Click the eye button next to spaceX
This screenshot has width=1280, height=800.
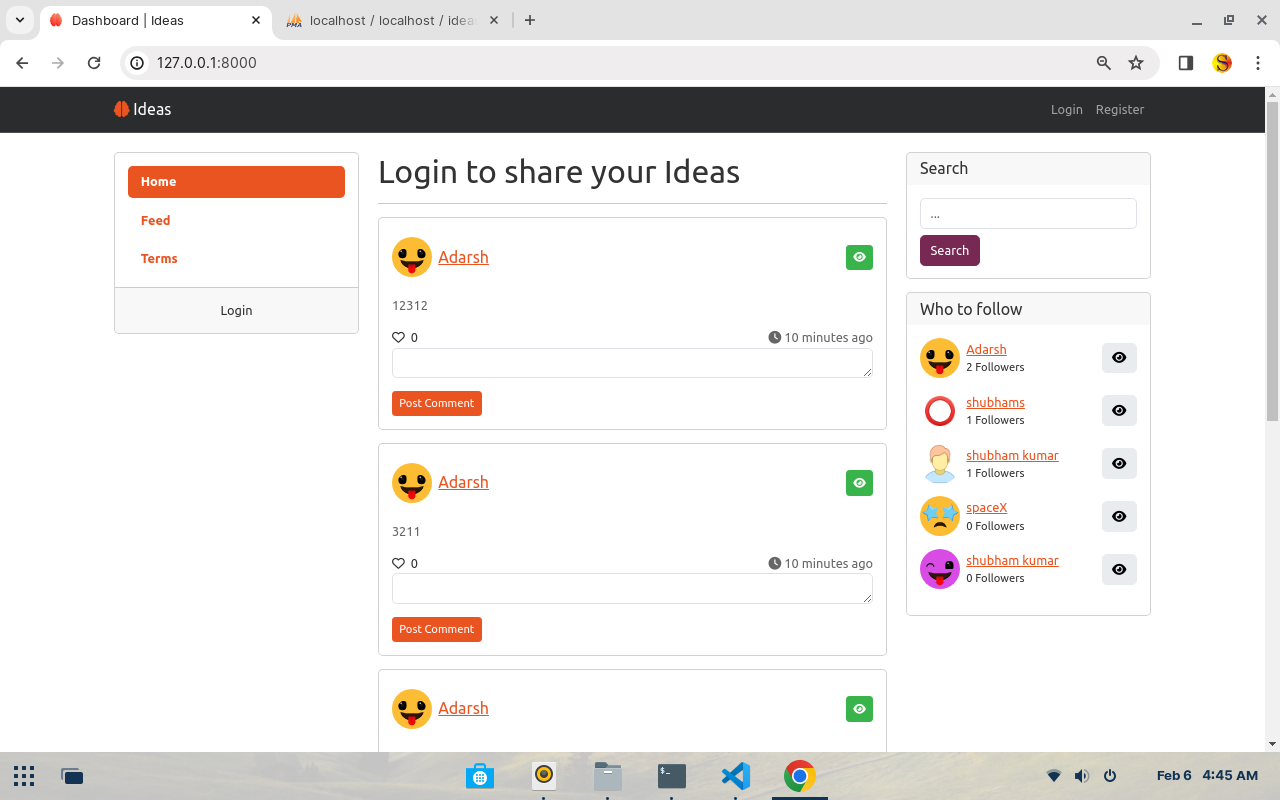pos(1119,516)
